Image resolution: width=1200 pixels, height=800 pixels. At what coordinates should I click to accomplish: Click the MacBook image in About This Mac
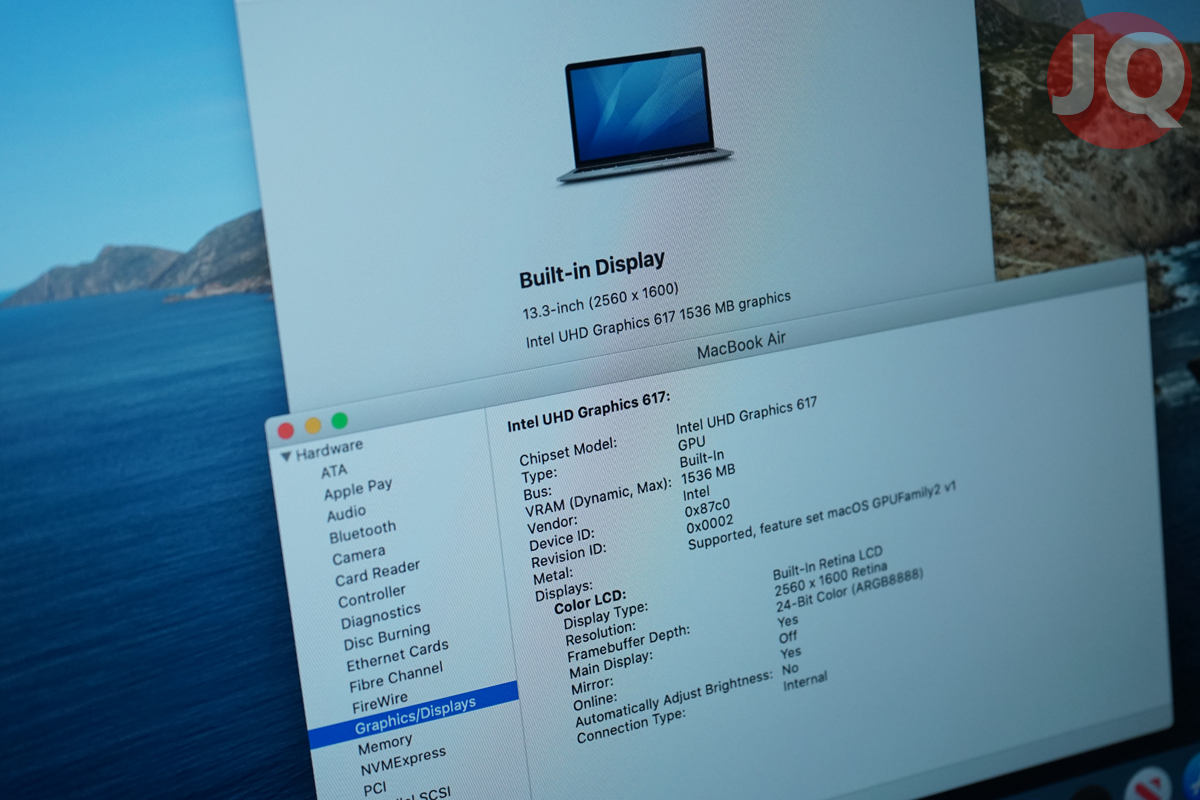tap(645, 115)
